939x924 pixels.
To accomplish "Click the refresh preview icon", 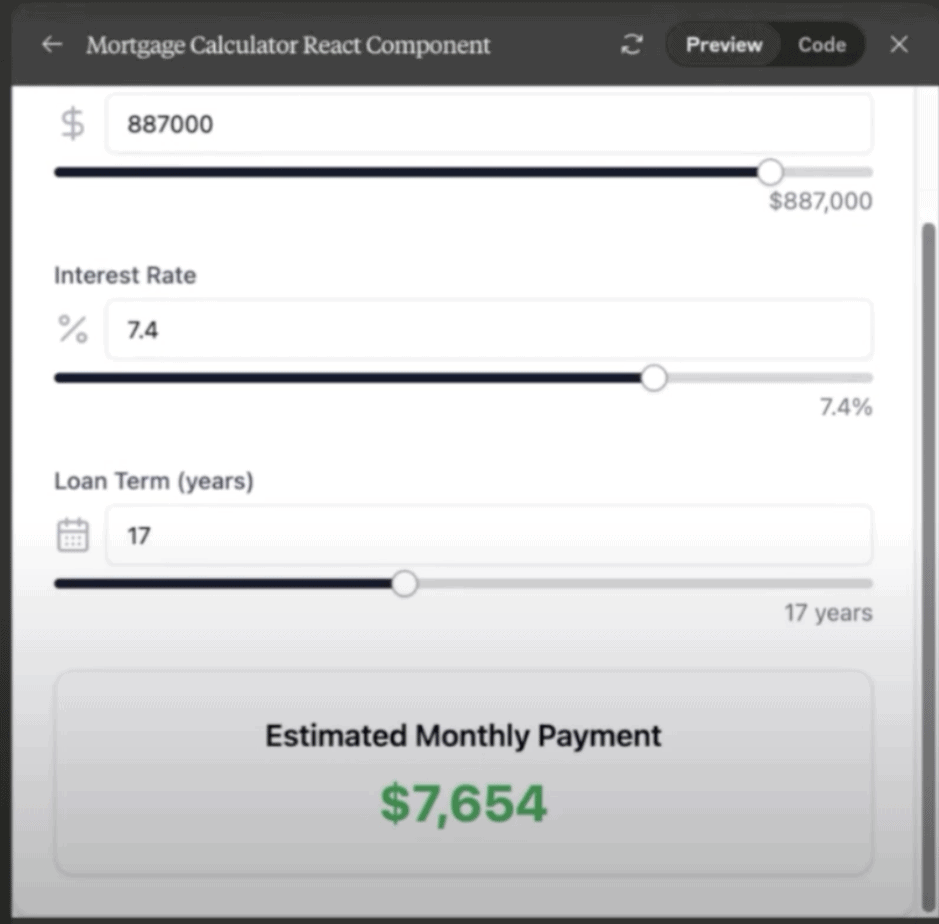I will [631, 45].
